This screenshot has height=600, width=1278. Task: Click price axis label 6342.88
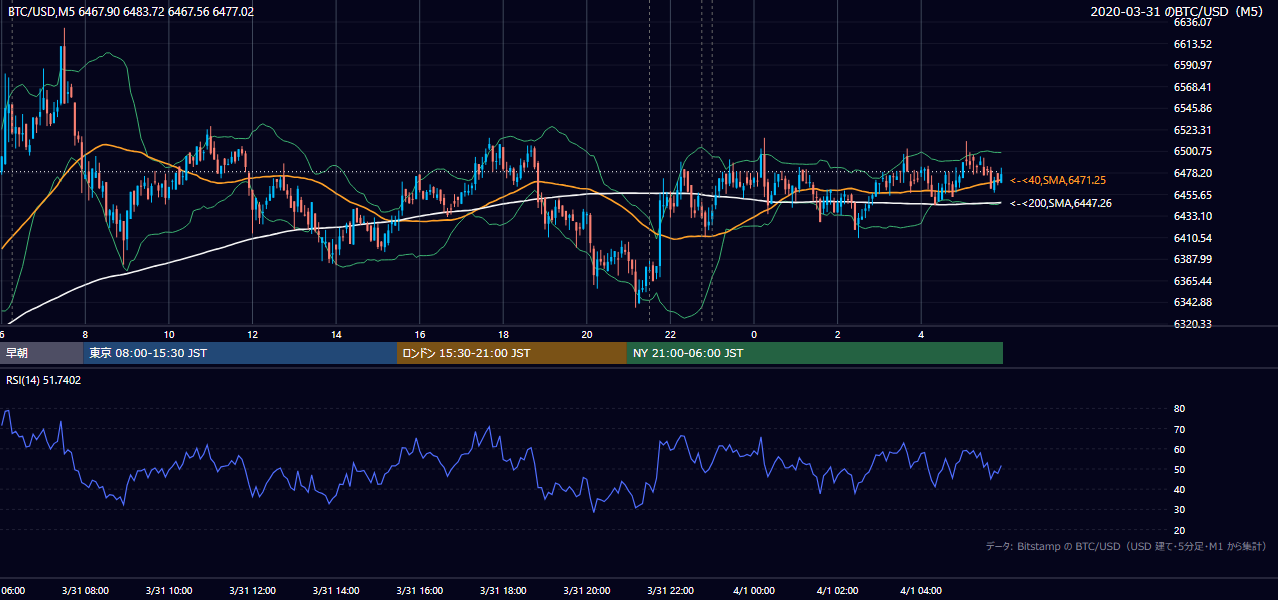pos(1193,302)
